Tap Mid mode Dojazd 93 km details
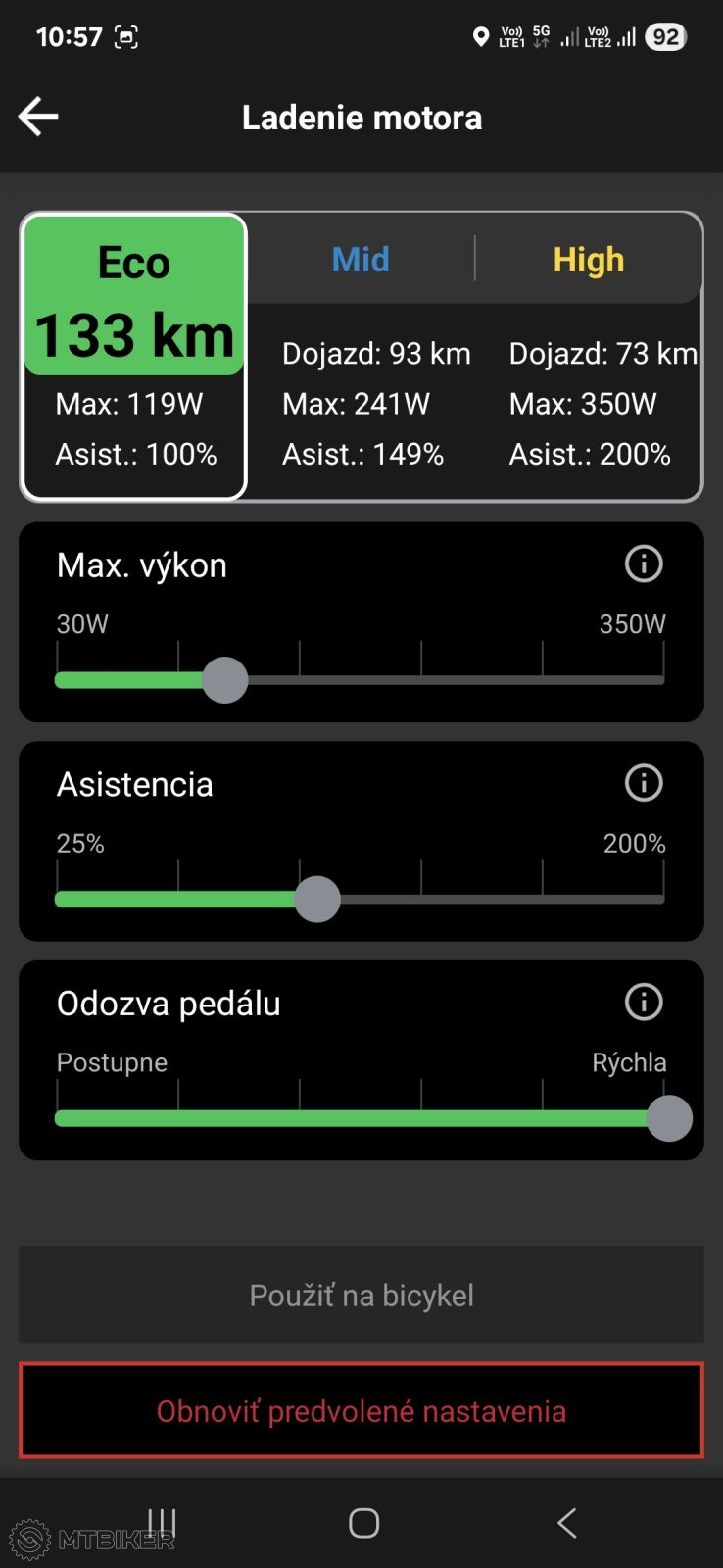This screenshot has width=723, height=1568. 376,354
